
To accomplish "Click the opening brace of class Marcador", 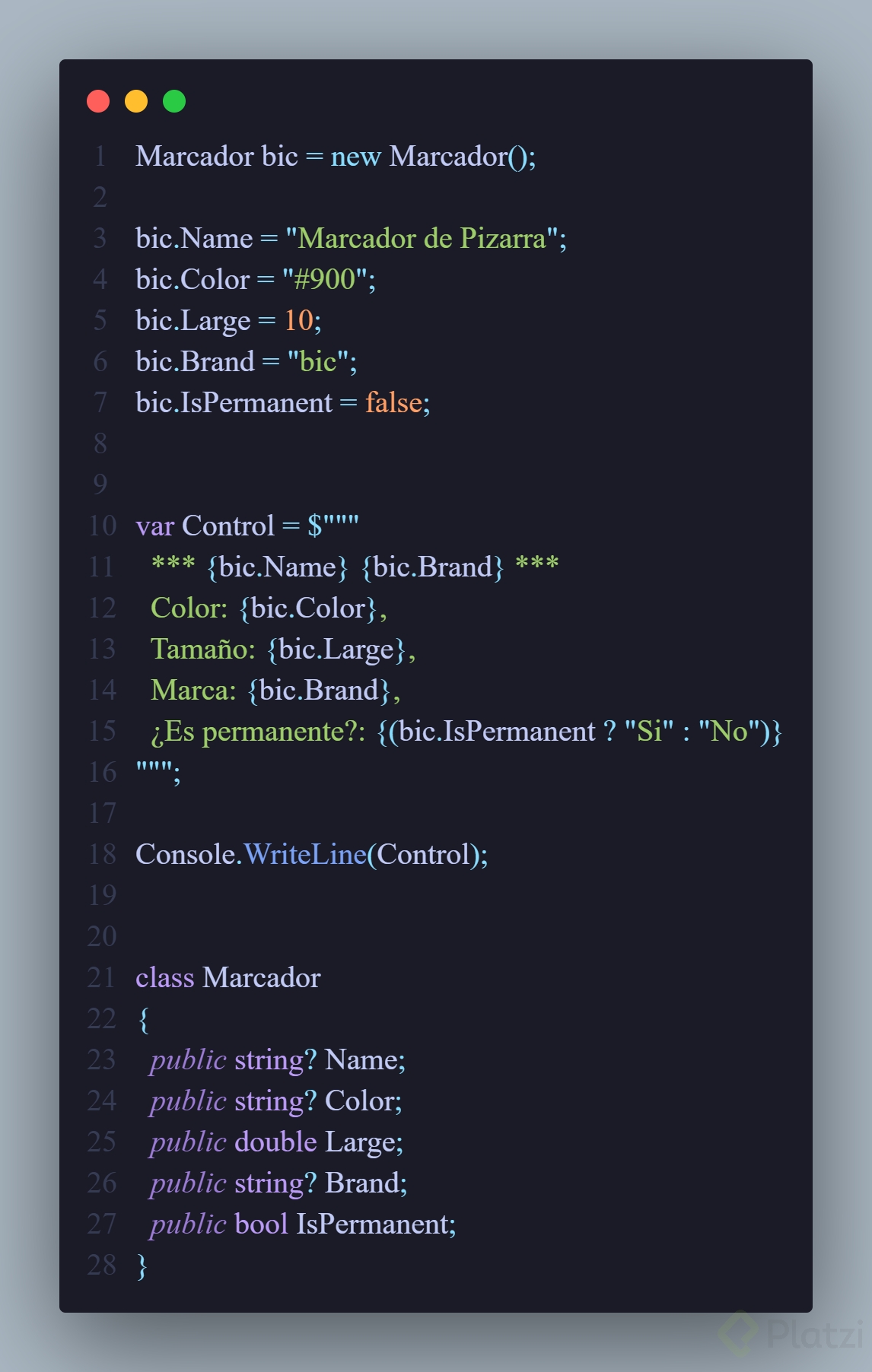I will pyautogui.click(x=143, y=1019).
